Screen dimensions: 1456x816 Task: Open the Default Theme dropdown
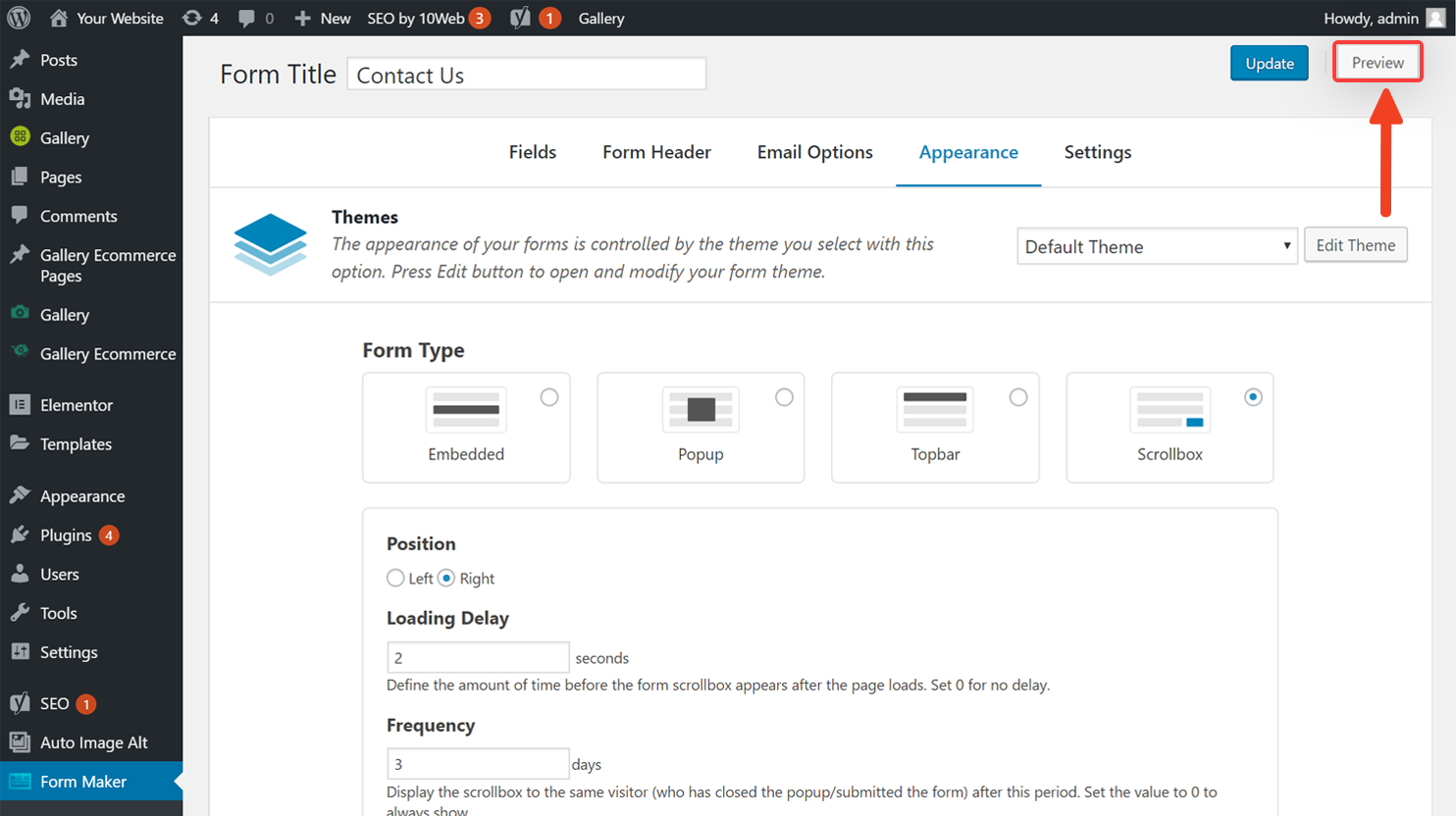1158,246
